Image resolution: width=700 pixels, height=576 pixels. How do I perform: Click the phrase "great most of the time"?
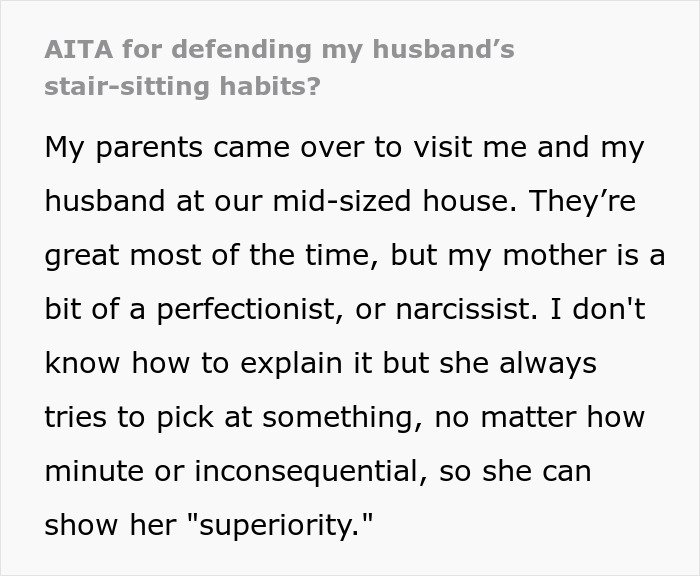pos(207,255)
